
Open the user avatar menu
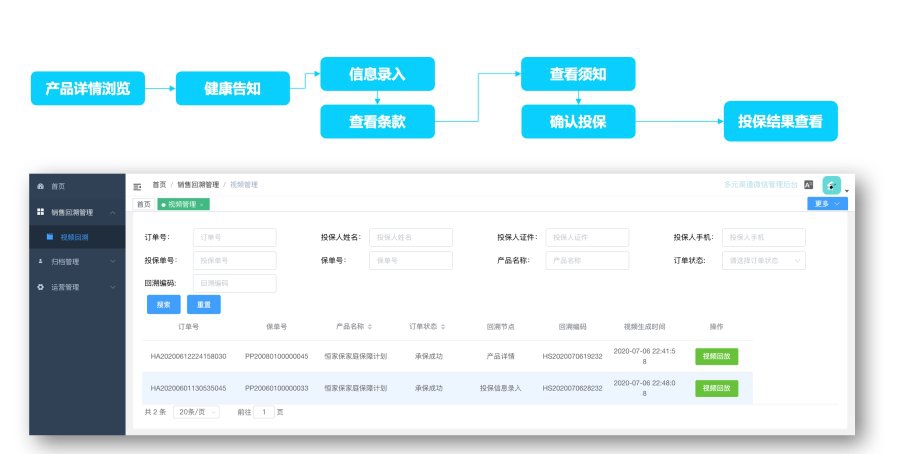pyautogui.click(x=832, y=185)
